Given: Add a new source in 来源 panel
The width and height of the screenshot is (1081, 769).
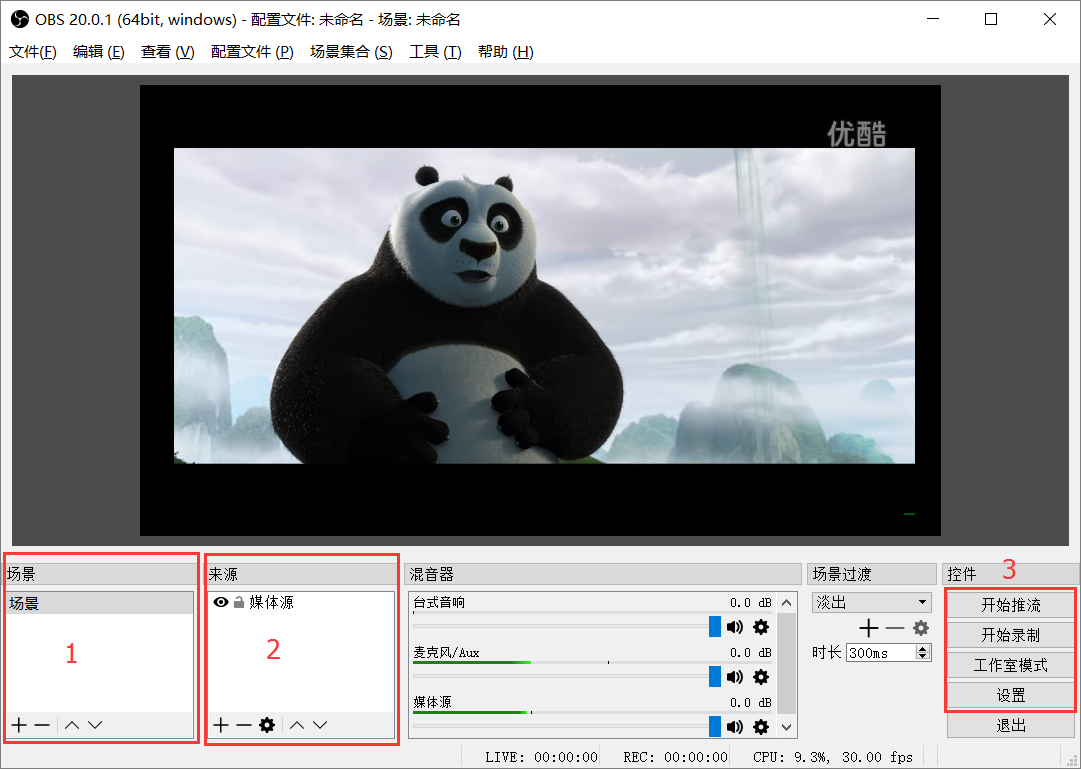Looking at the screenshot, I should coord(221,725).
